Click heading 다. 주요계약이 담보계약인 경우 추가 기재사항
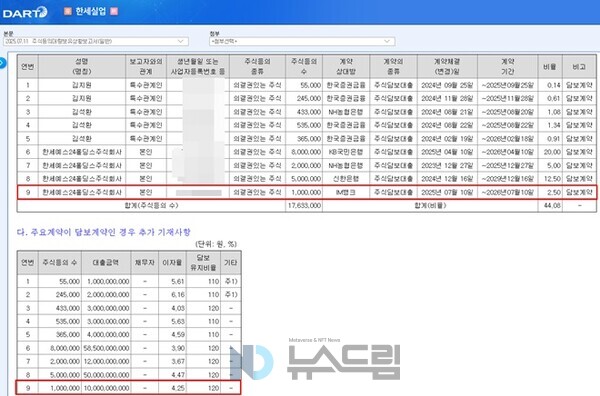 (104, 232)
